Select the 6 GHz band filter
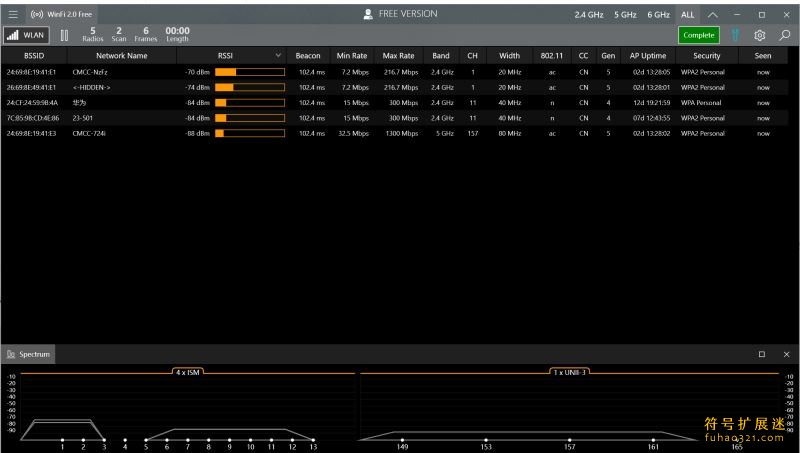The image size is (800, 453). click(658, 15)
